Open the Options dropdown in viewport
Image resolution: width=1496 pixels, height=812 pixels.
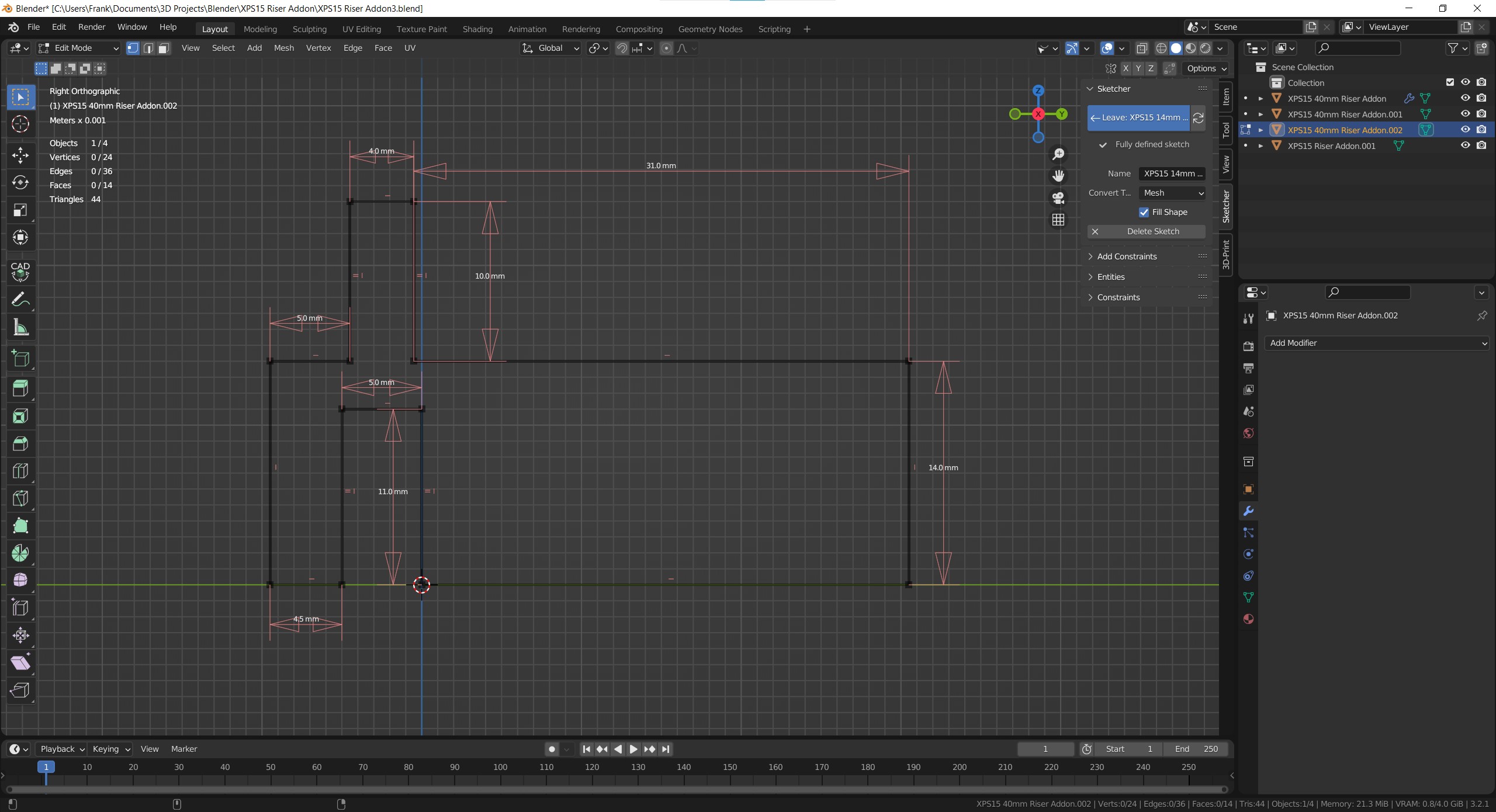coord(1206,68)
